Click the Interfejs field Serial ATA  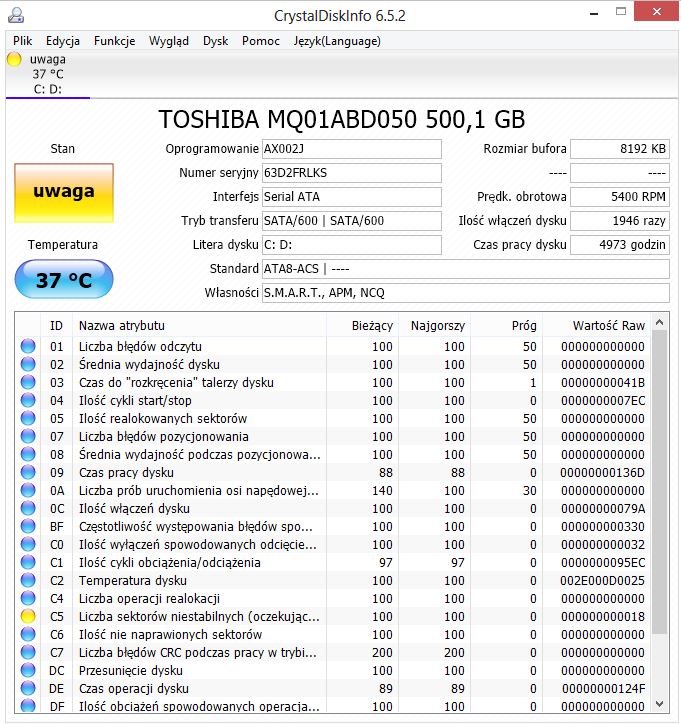click(x=352, y=197)
